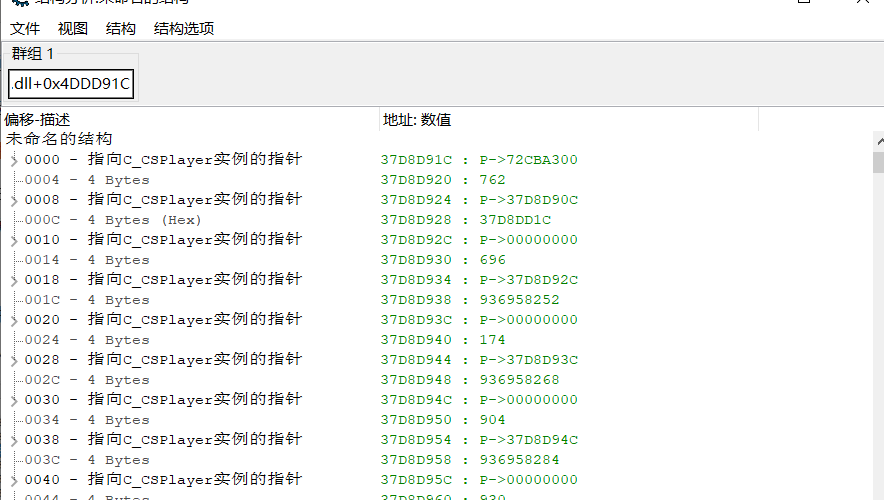Screen dimensions: 884x500
Task: Click the .dll+0x4DDD91C address input field
Action: (71, 84)
